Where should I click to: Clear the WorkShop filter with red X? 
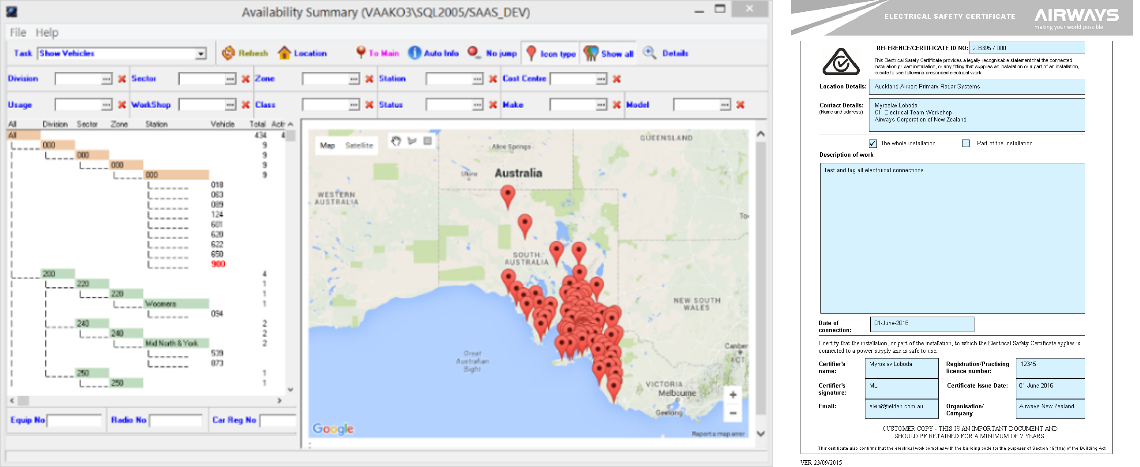(x=246, y=105)
